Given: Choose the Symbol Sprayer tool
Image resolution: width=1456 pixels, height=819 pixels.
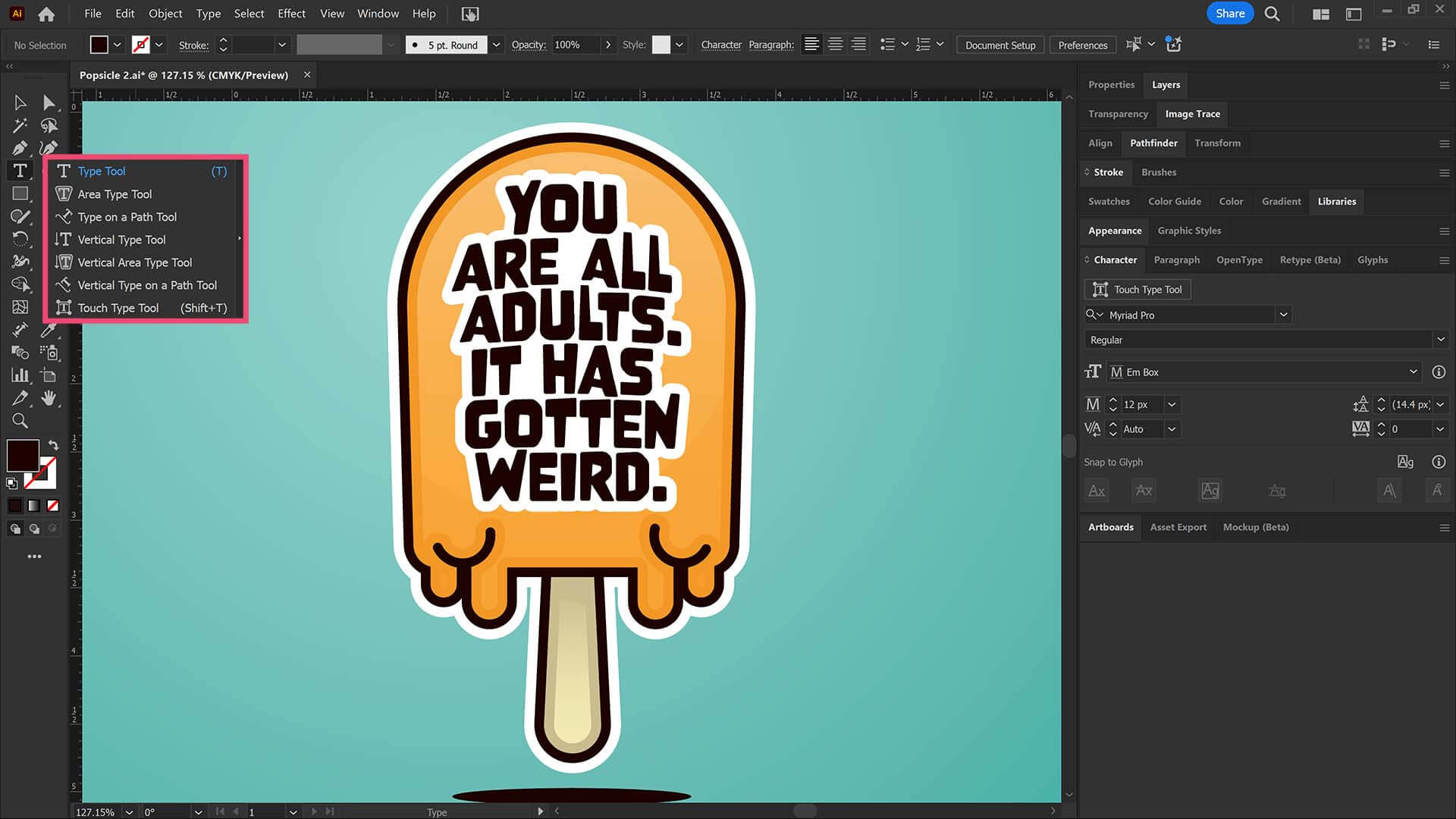Looking at the screenshot, I should pyautogui.click(x=49, y=353).
